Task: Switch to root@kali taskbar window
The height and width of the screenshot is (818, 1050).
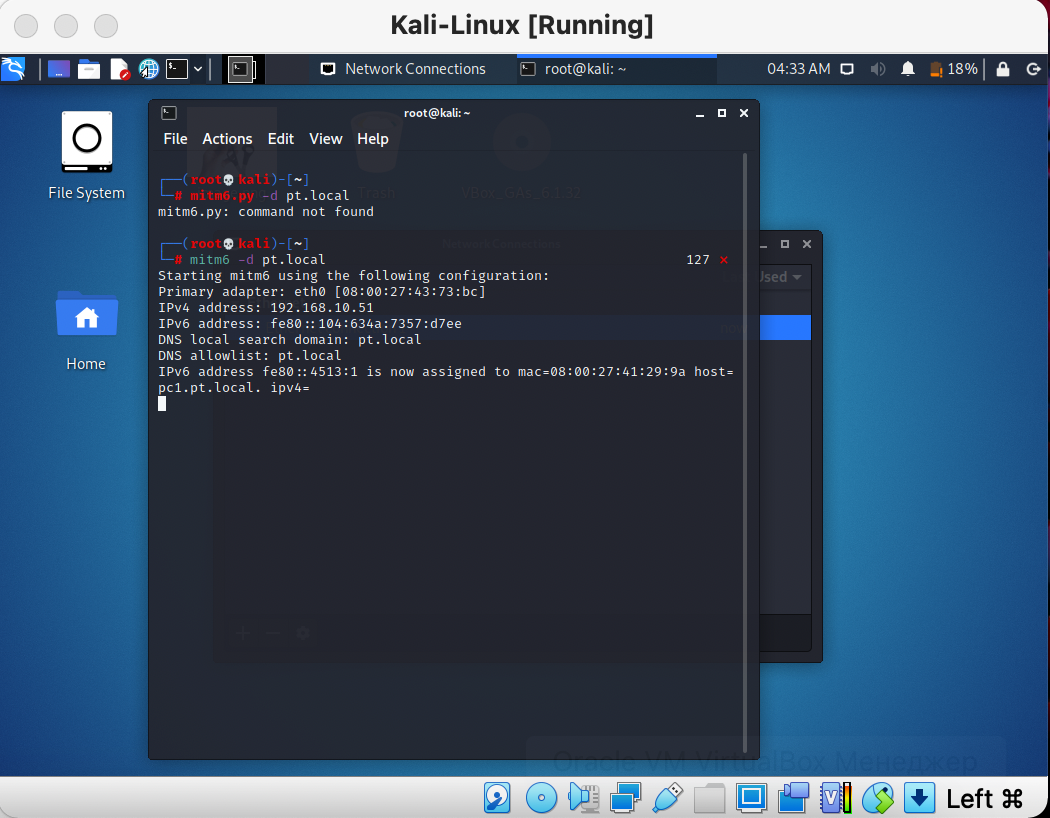Action: tap(617, 69)
